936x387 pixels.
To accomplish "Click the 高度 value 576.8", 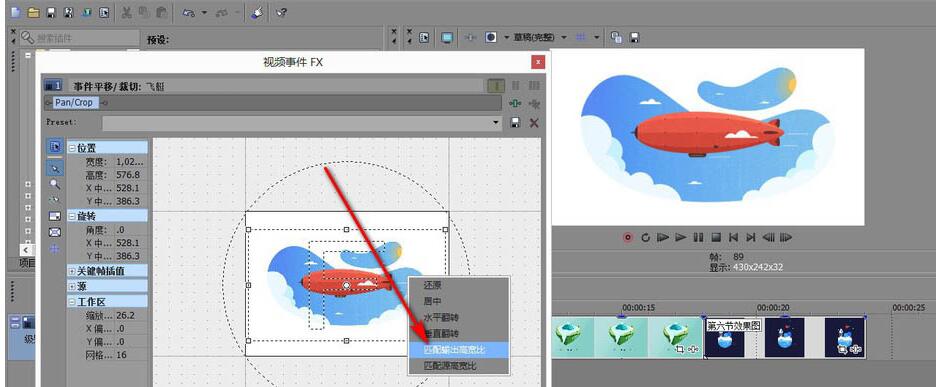I will (x=128, y=175).
